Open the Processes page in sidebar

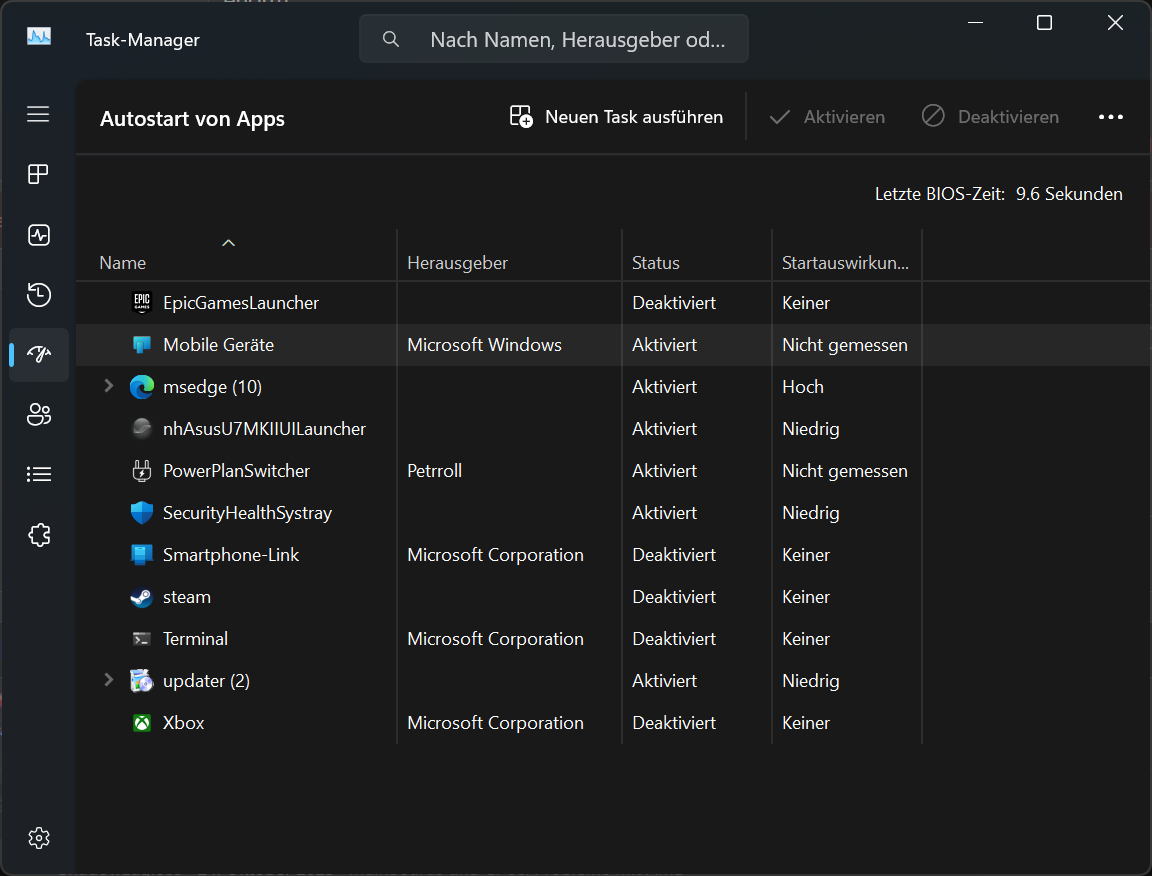coord(38,175)
